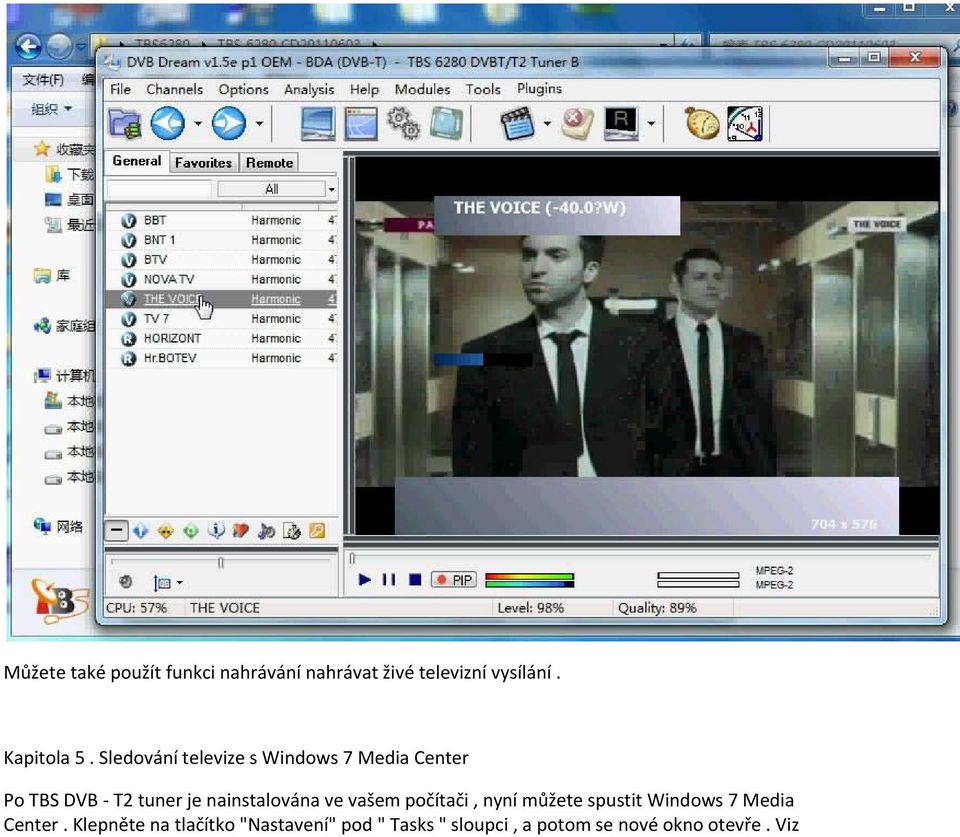Go to previous channel with left arrow
Viewport: 960px width, 837px height.
pos(167,123)
